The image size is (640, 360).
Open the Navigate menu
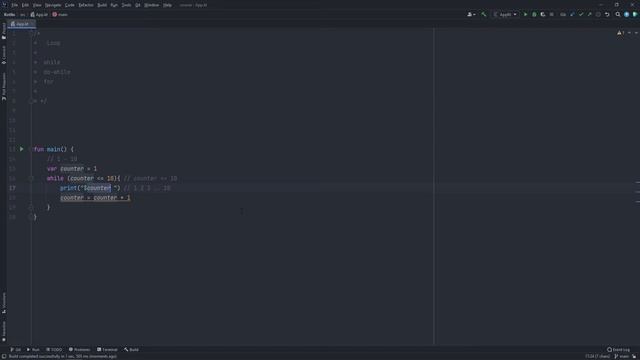pos(53,5)
